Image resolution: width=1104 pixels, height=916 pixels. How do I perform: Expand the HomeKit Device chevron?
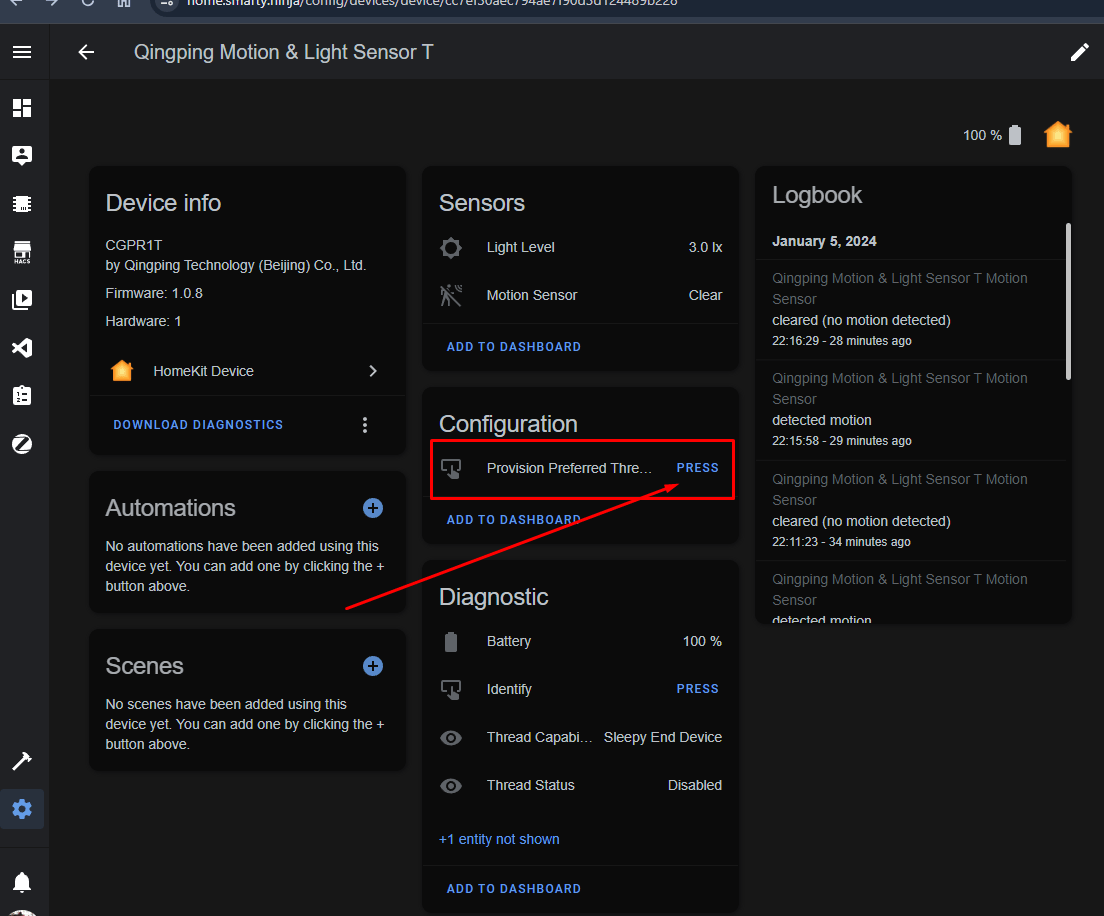(373, 371)
